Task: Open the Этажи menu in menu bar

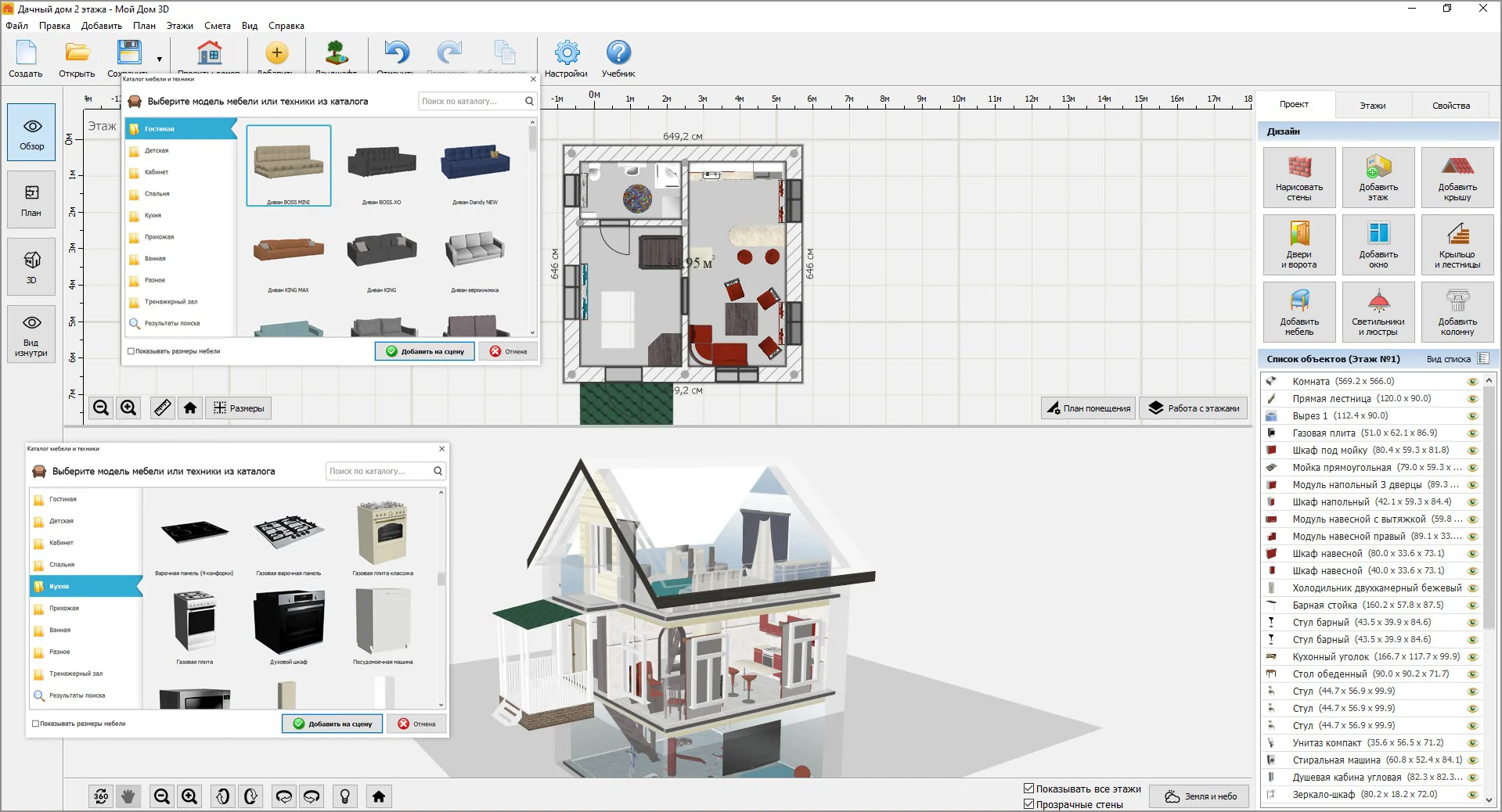Action: [180, 26]
